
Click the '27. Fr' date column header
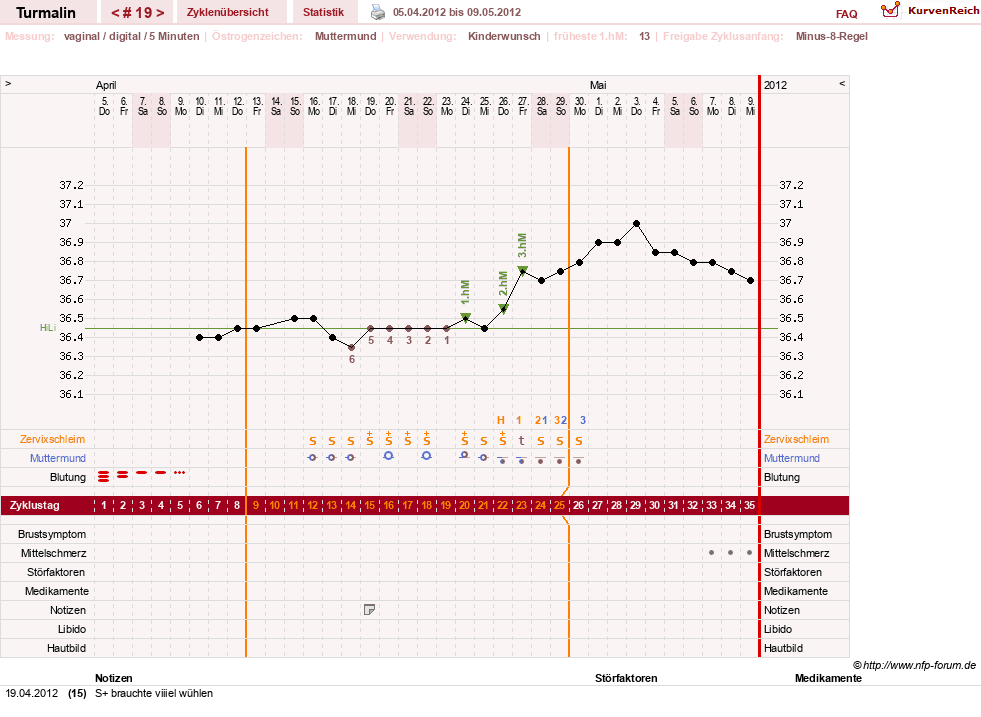pos(522,106)
